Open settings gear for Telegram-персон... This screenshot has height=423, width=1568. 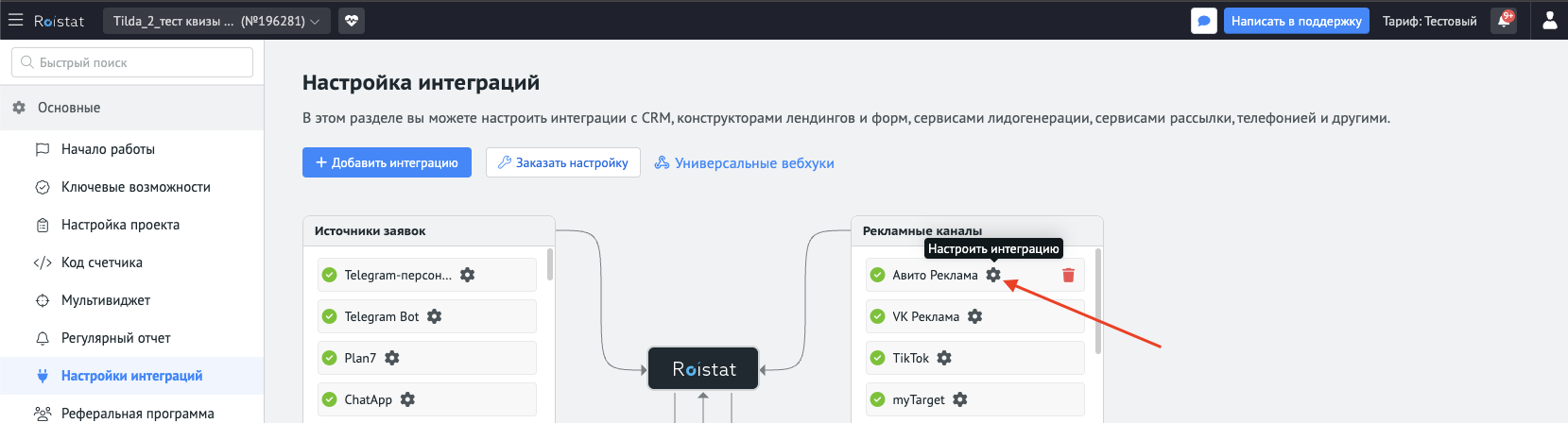tap(467, 275)
